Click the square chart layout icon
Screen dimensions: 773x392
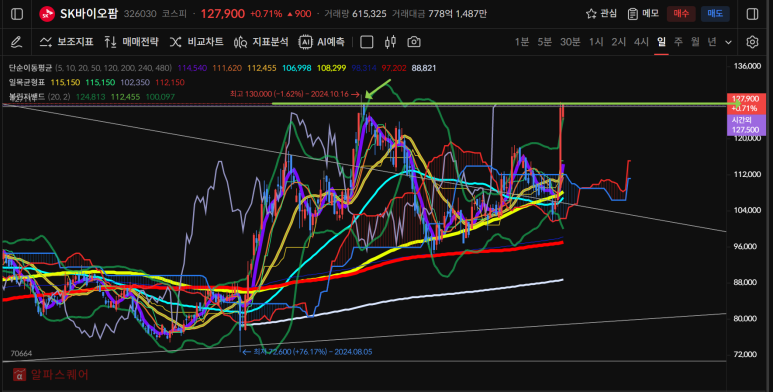pyautogui.click(x=367, y=42)
